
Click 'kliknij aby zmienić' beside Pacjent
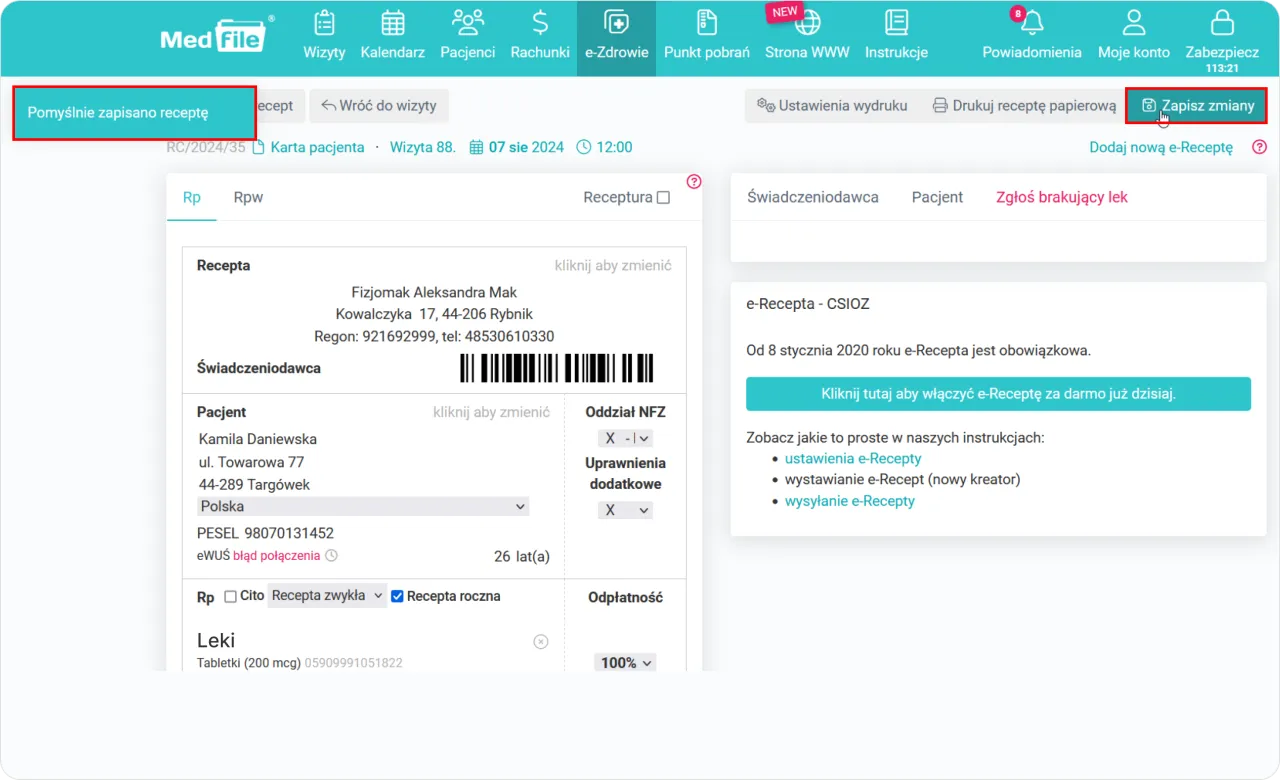point(491,412)
